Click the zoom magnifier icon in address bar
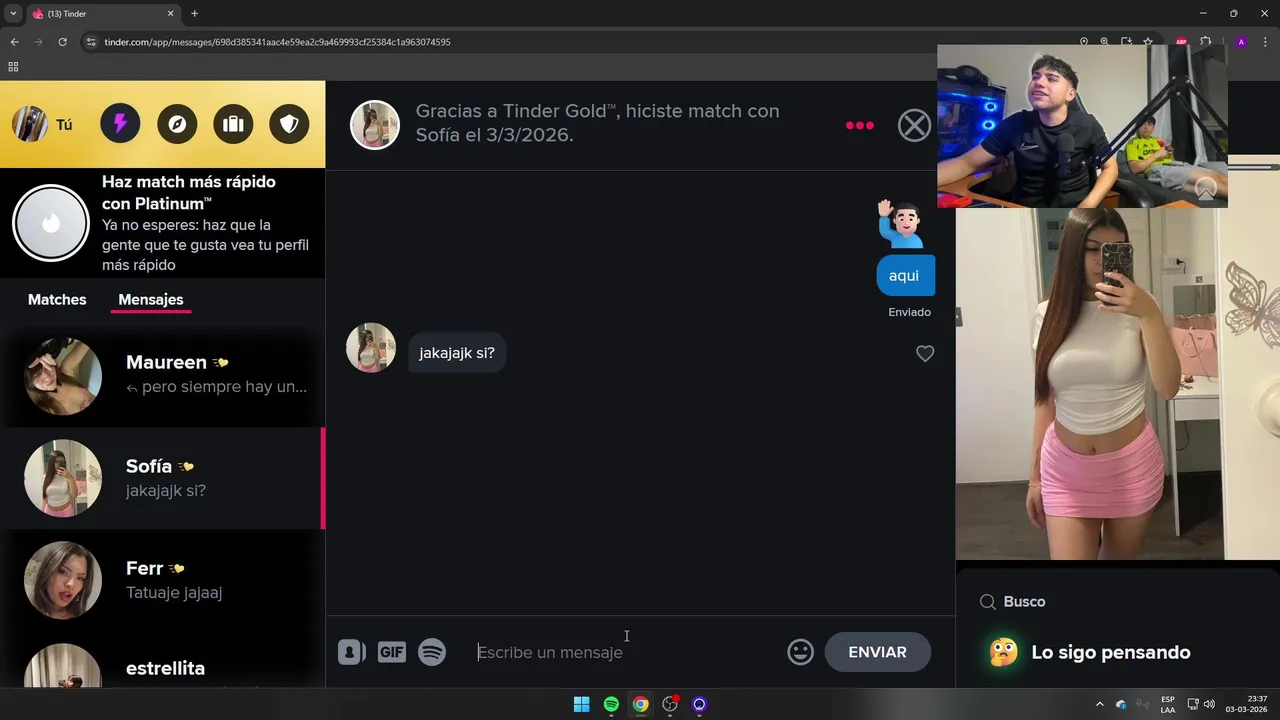 [x=1105, y=42]
